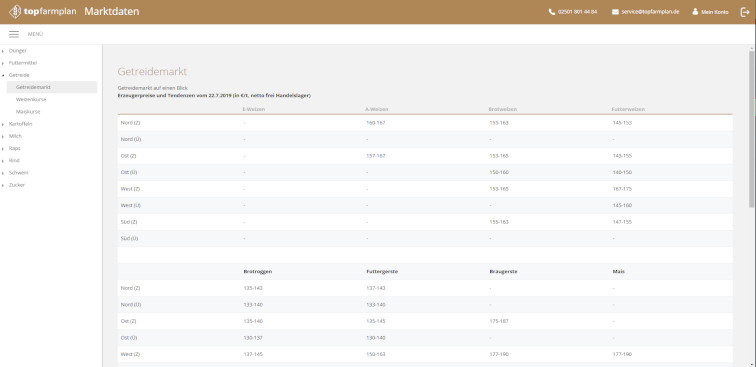Screen dimensions: 756x367
Task: Click the Futterweizen value 145-160
Action: pos(622,205)
